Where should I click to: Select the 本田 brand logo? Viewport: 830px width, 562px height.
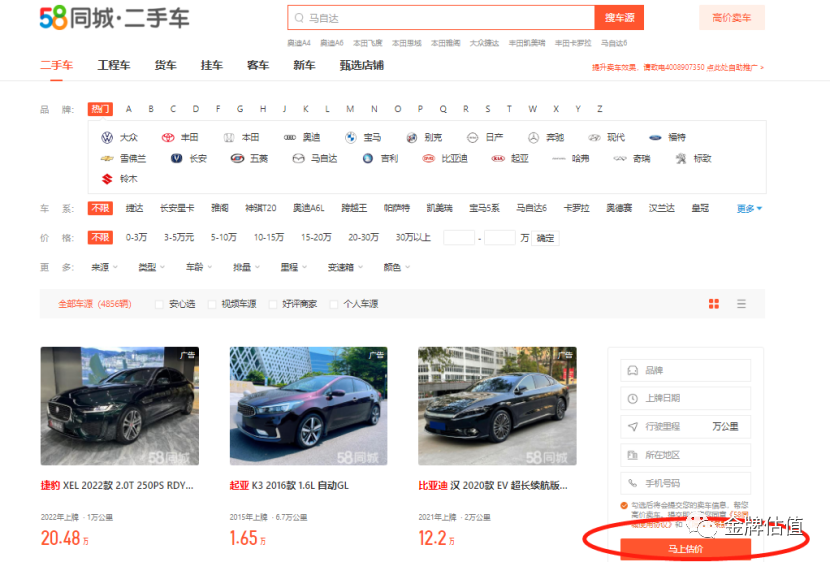[229, 138]
